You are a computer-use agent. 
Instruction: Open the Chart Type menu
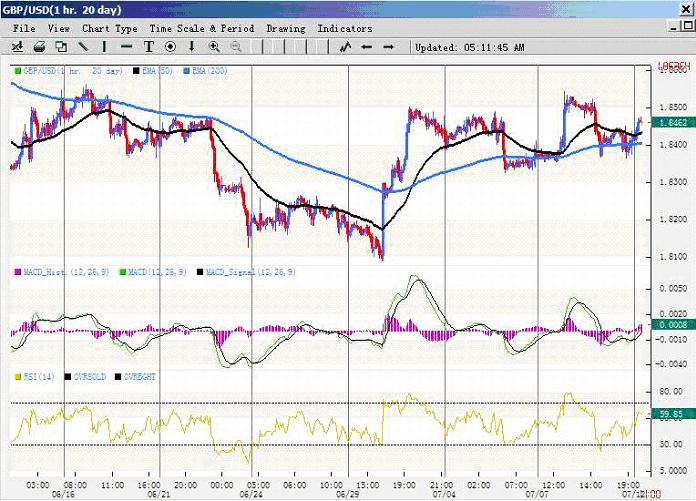110,29
